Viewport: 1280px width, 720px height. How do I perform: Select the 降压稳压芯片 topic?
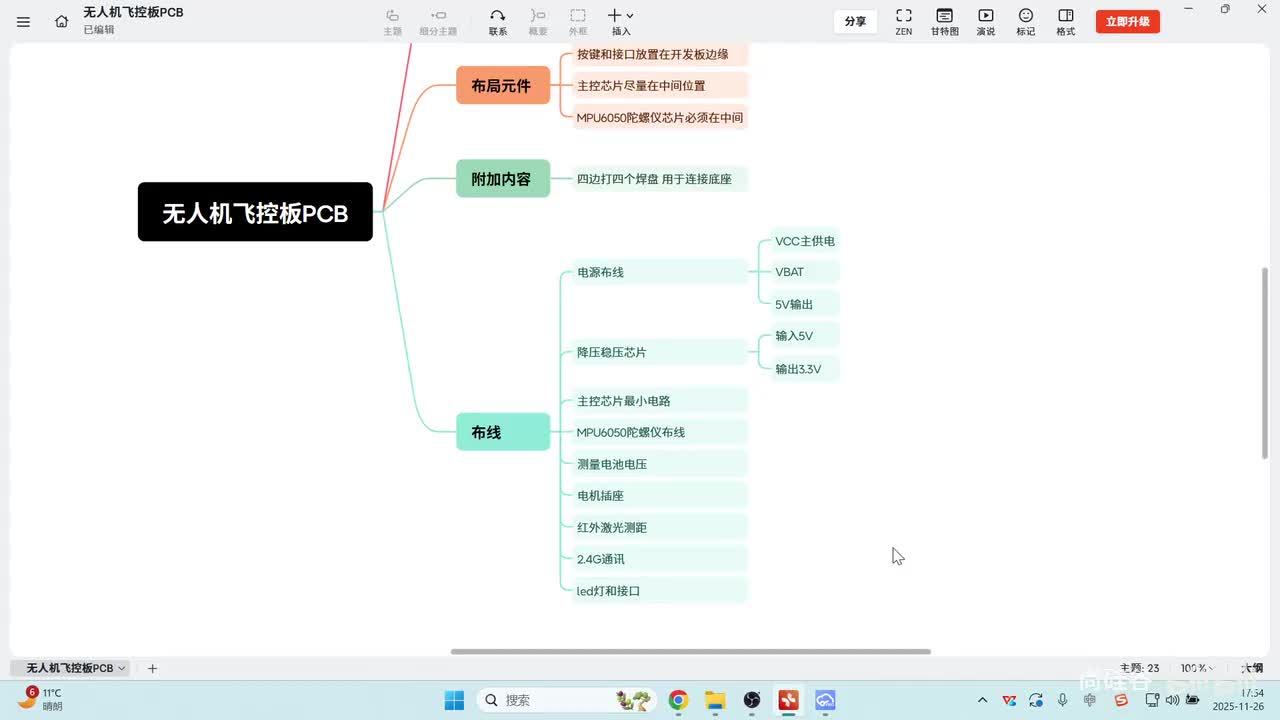(658, 352)
